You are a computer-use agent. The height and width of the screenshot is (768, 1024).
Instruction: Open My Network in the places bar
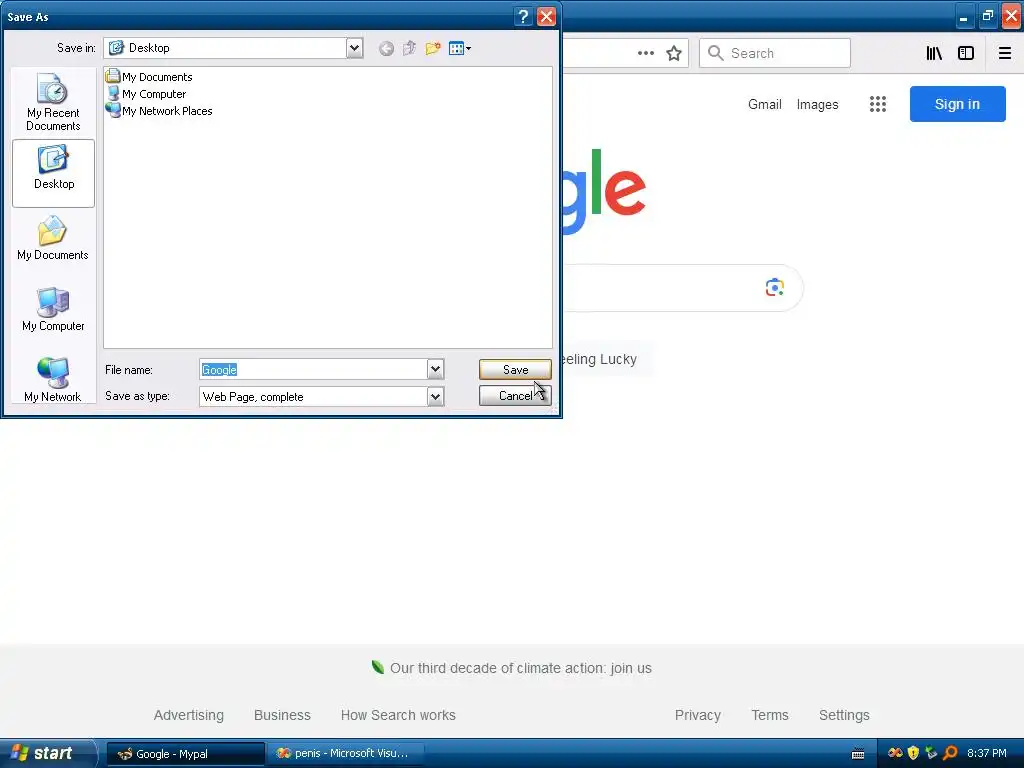(53, 379)
